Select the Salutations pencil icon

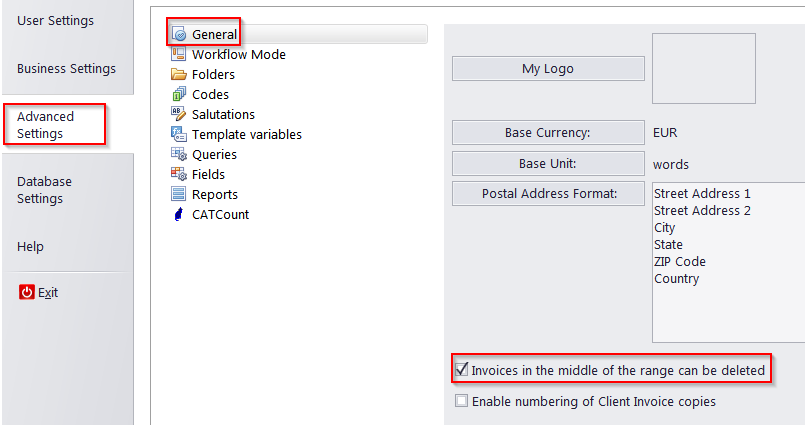click(x=178, y=113)
